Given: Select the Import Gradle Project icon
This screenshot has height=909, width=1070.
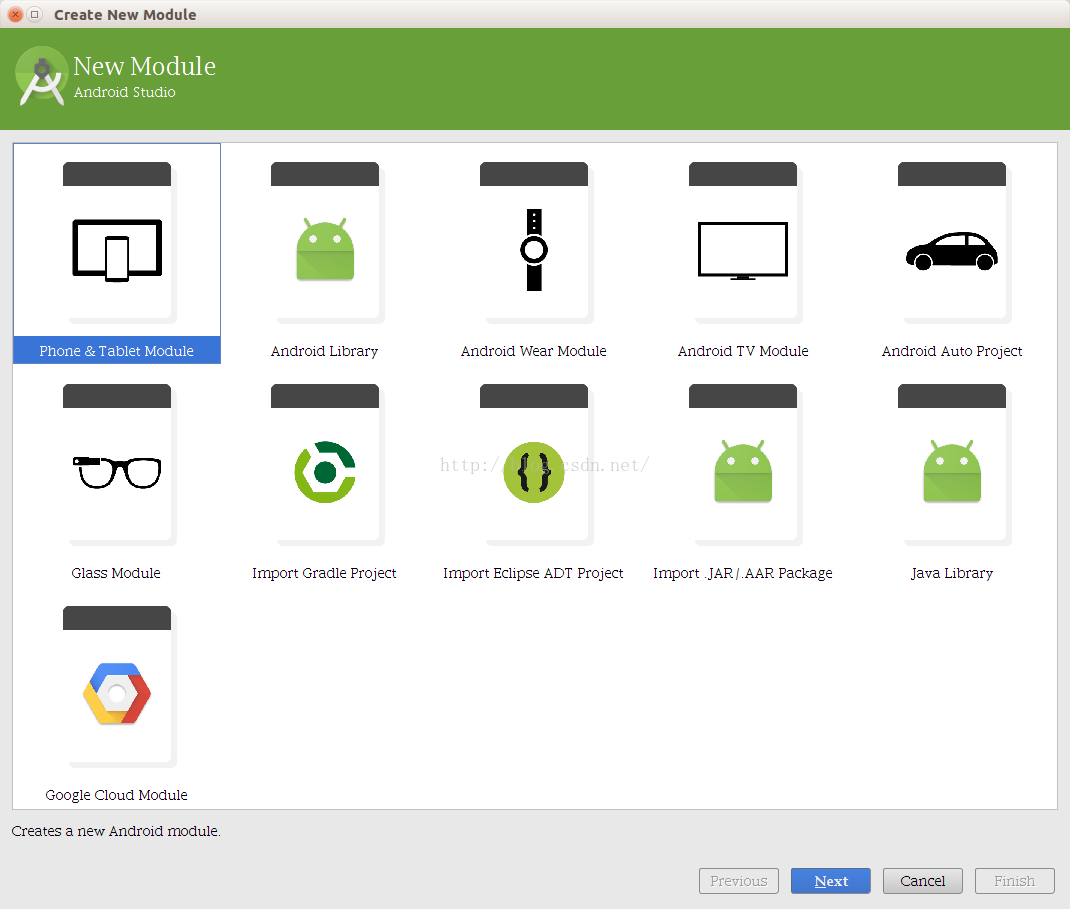Looking at the screenshot, I should (x=325, y=472).
